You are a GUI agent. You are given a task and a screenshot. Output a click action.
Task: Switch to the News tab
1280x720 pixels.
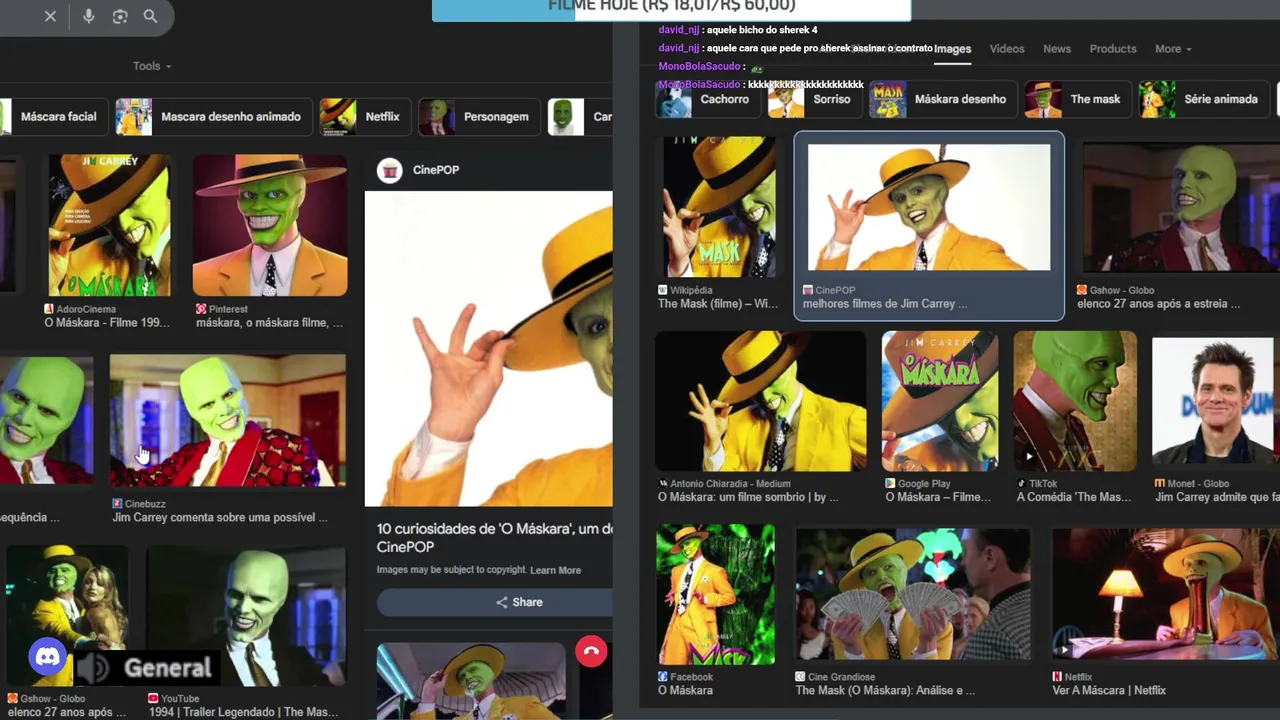[1057, 49]
